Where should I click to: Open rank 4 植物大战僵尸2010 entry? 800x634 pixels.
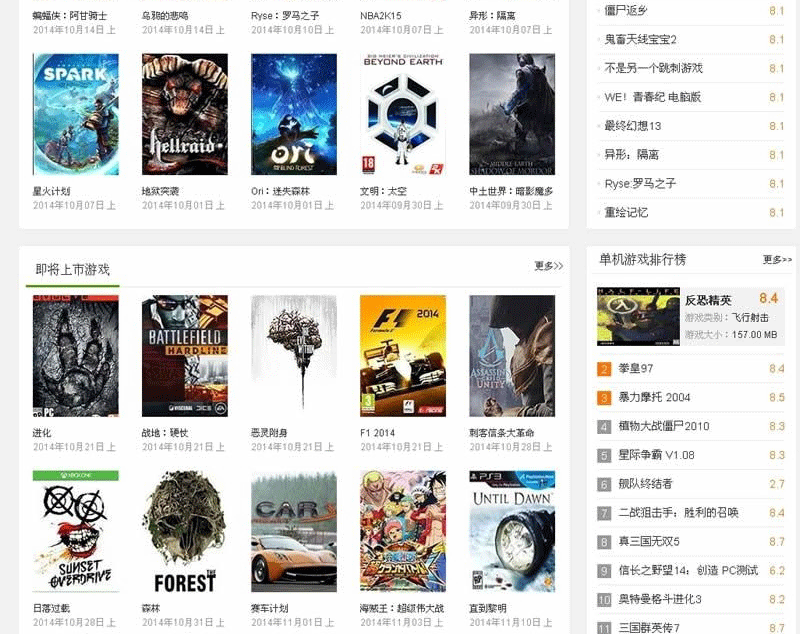[664, 426]
